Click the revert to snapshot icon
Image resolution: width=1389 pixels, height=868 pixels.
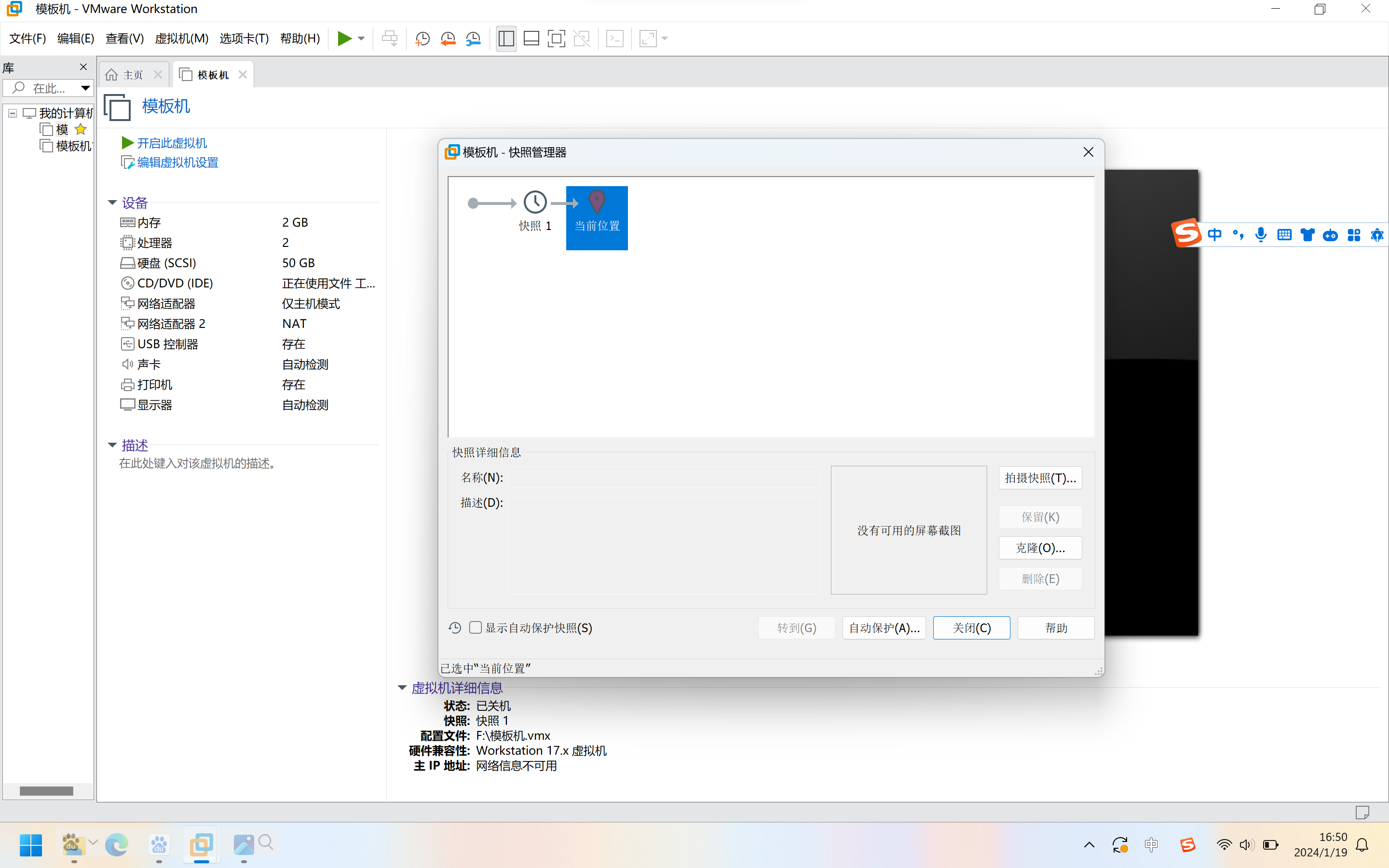448,39
